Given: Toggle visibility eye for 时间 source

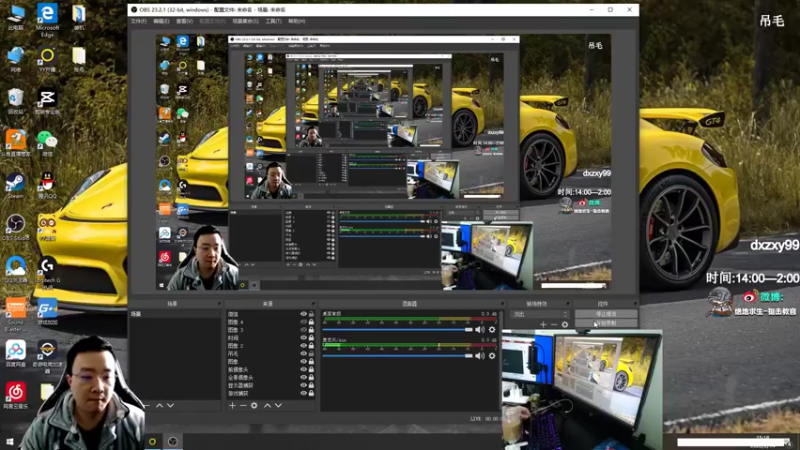Looking at the screenshot, I should point(304,338).
